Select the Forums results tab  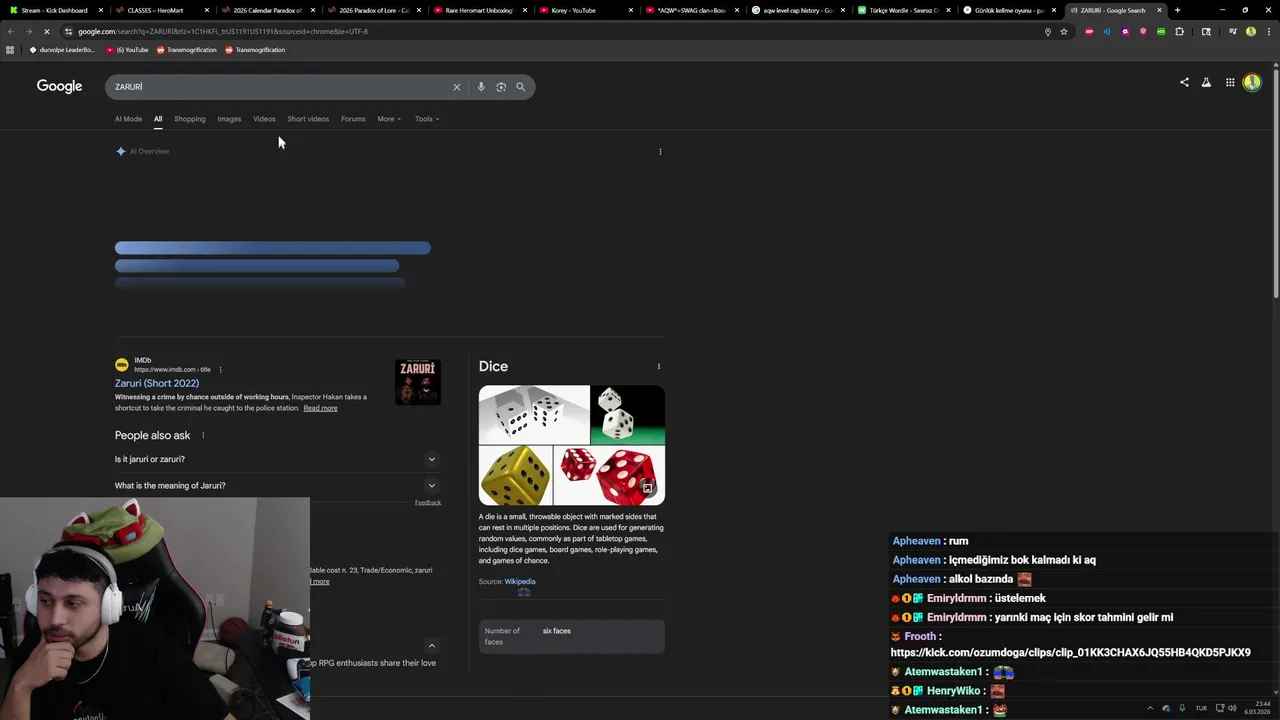click(353, 119)
